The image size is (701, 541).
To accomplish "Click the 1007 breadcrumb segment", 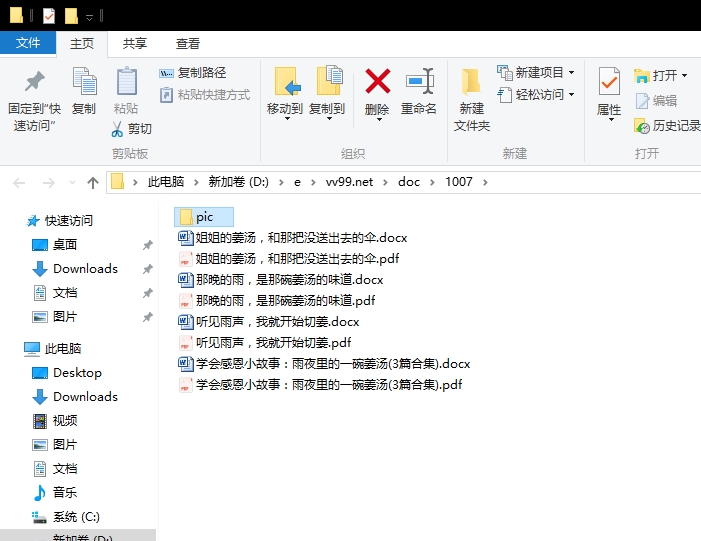I will click(x=459, y=182).
